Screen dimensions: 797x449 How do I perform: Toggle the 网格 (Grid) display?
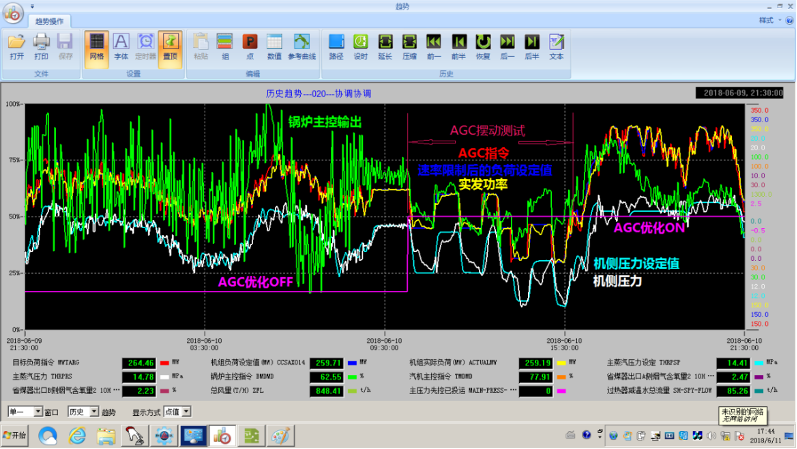pos(96,46)
